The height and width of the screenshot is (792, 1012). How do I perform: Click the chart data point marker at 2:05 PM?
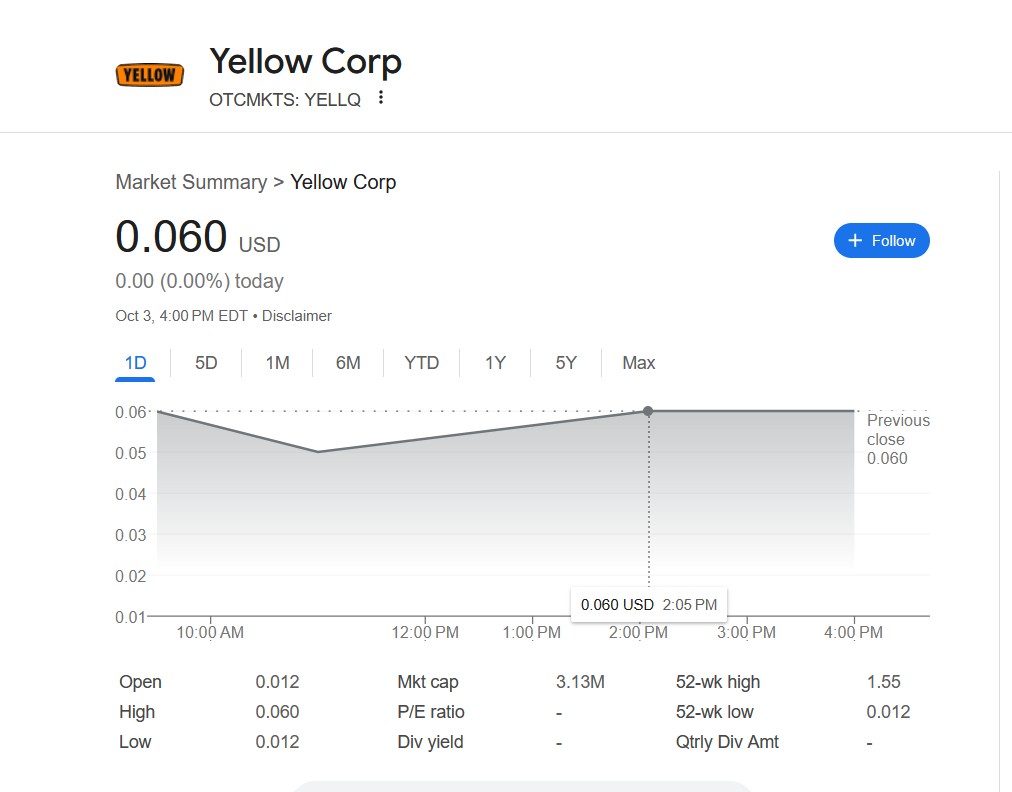click(648, 411)
